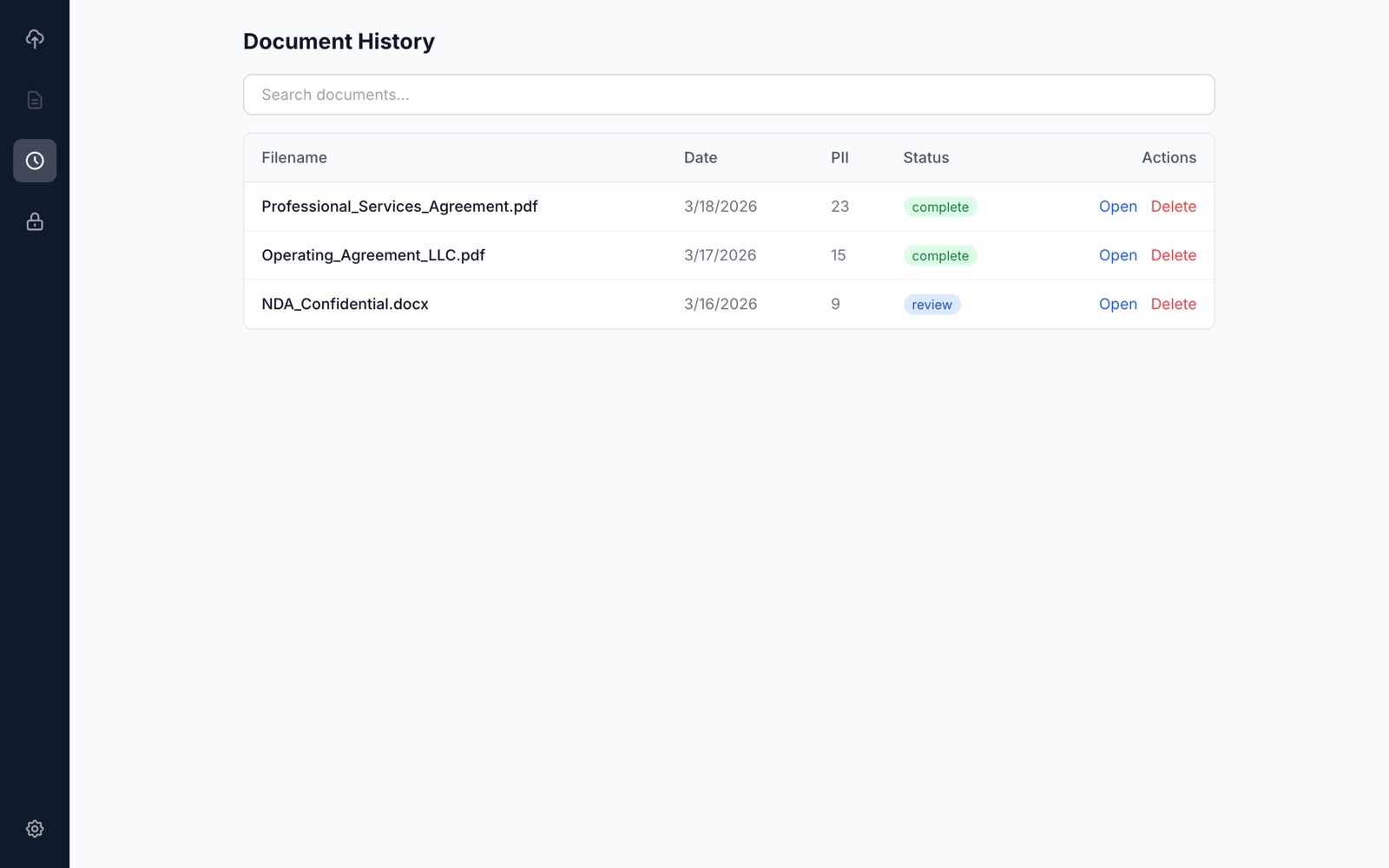Click the Actions column header
This screenshot has width=1389, height=868.
1168,158
